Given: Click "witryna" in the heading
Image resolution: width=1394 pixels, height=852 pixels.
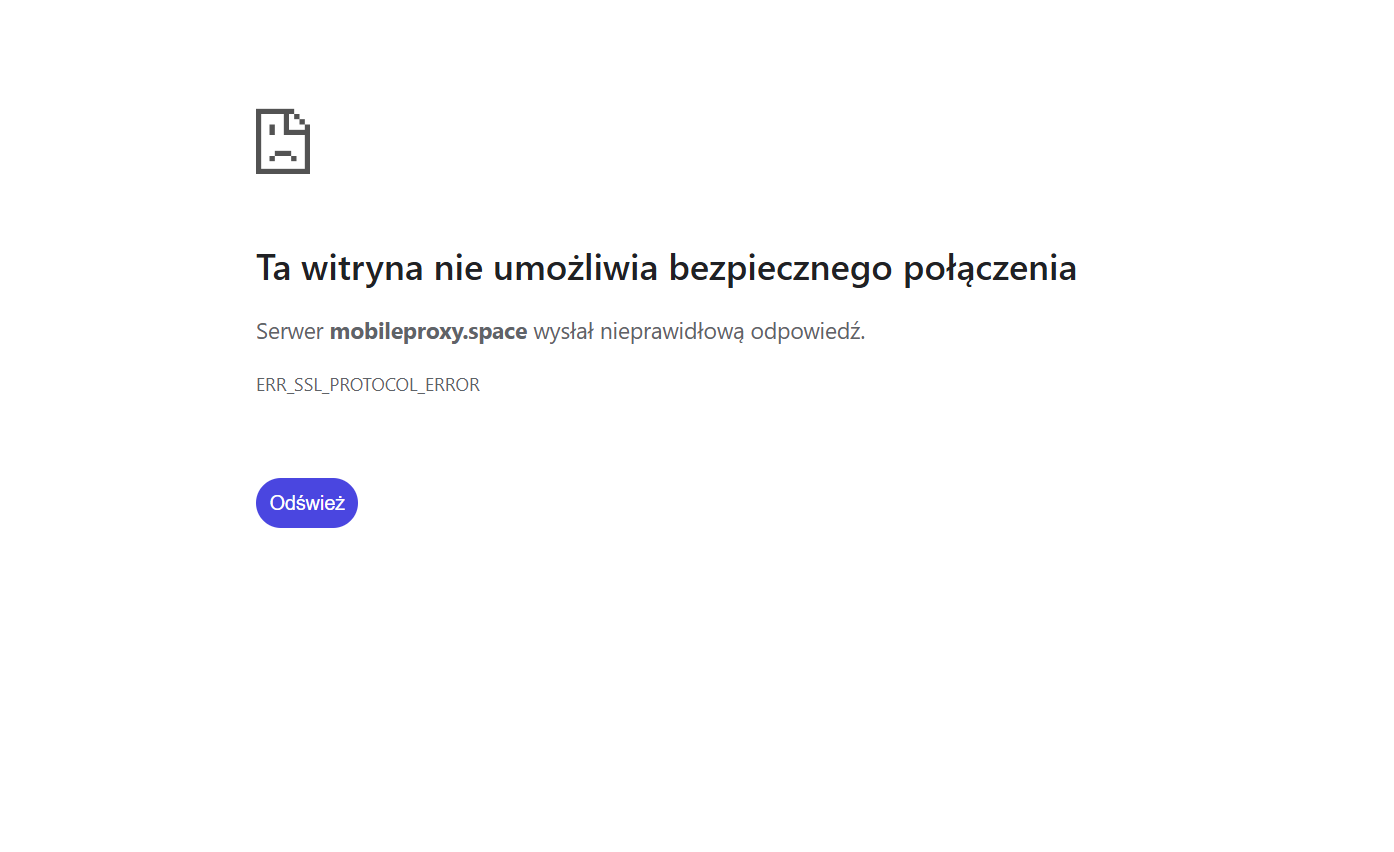Looking at the screenshot, I should coord(361,268).
